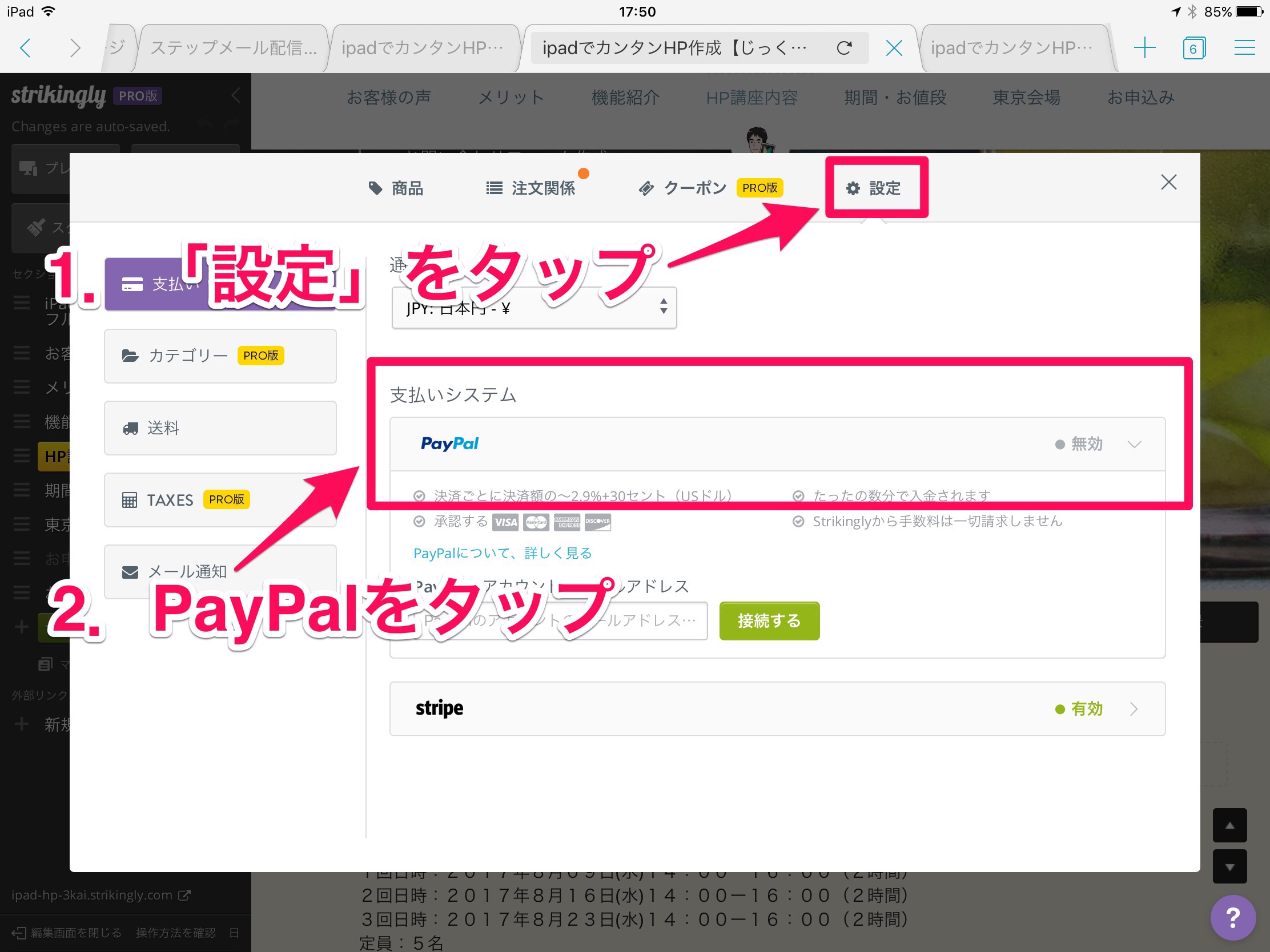Click the Discover card icon

[x=598, y=522]
